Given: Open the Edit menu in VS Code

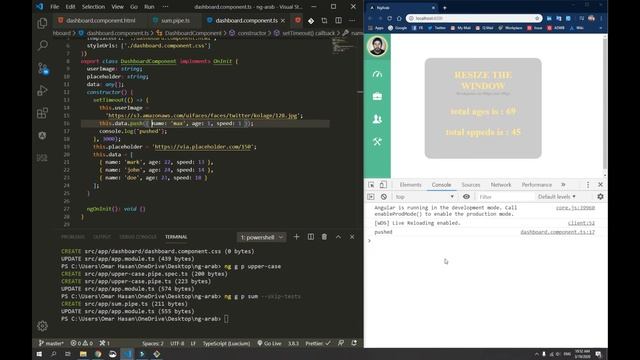Looking at the screenshot, I should 70,7.
